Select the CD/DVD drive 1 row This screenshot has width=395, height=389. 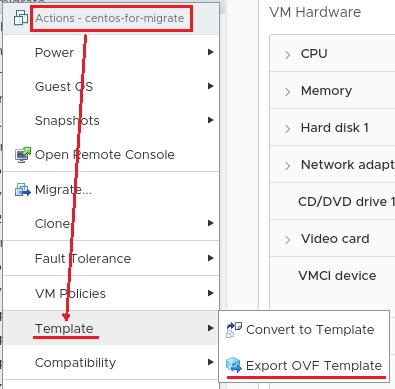332,202
